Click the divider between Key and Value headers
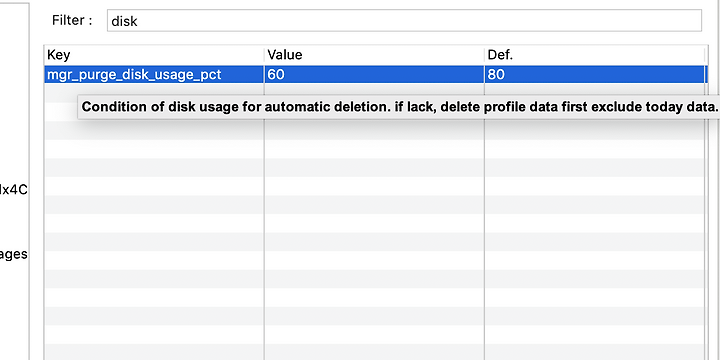 coord(264,55)
